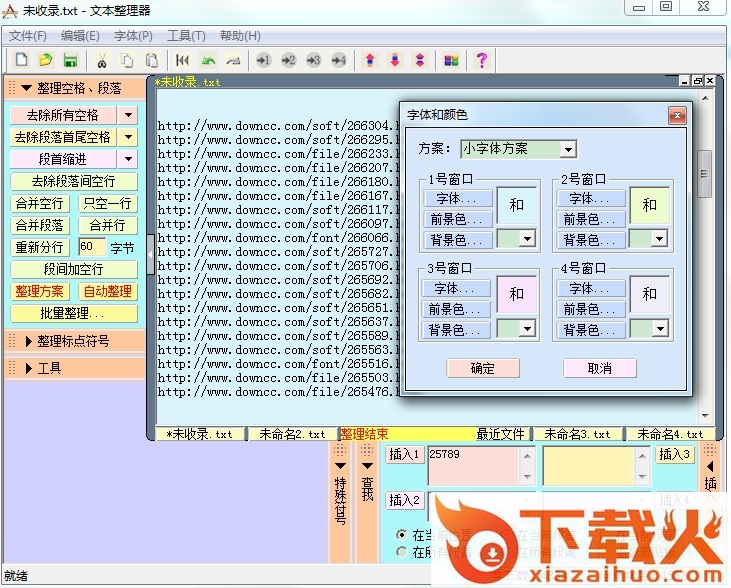This screenshot has width=731, height=588.
Task: Click the 取消 button in dialog
Action: [x=599, y=368]
